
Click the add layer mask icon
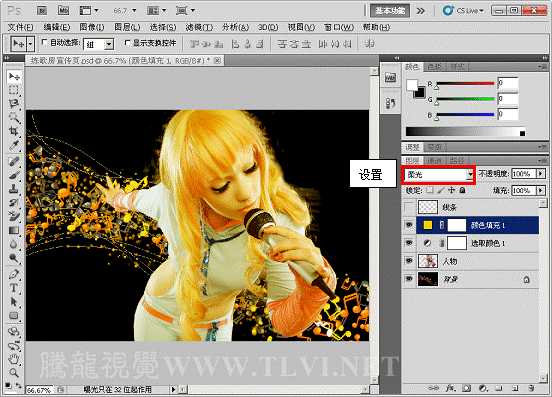pyautogui.click(x=467, y=388)
